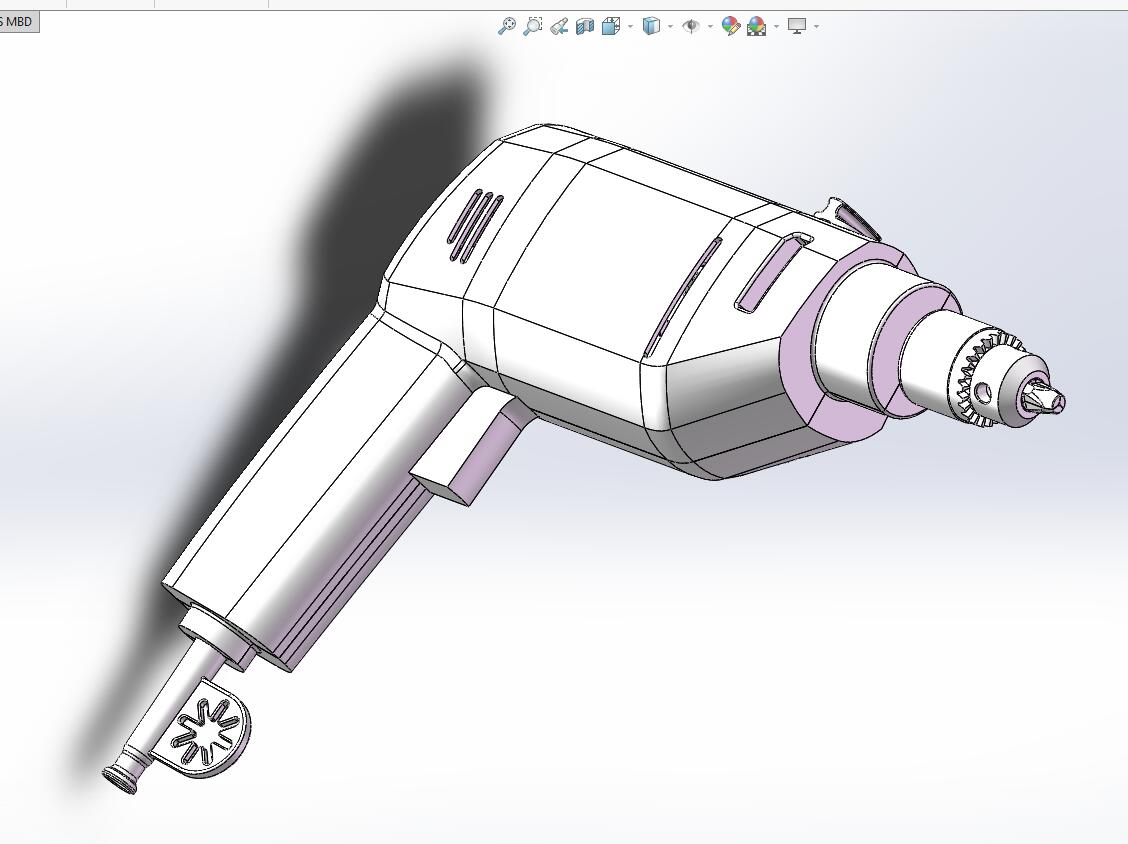Click the Apply Scene icon
The width and height of the screenshot is (1128, 844).
point(756,27)
